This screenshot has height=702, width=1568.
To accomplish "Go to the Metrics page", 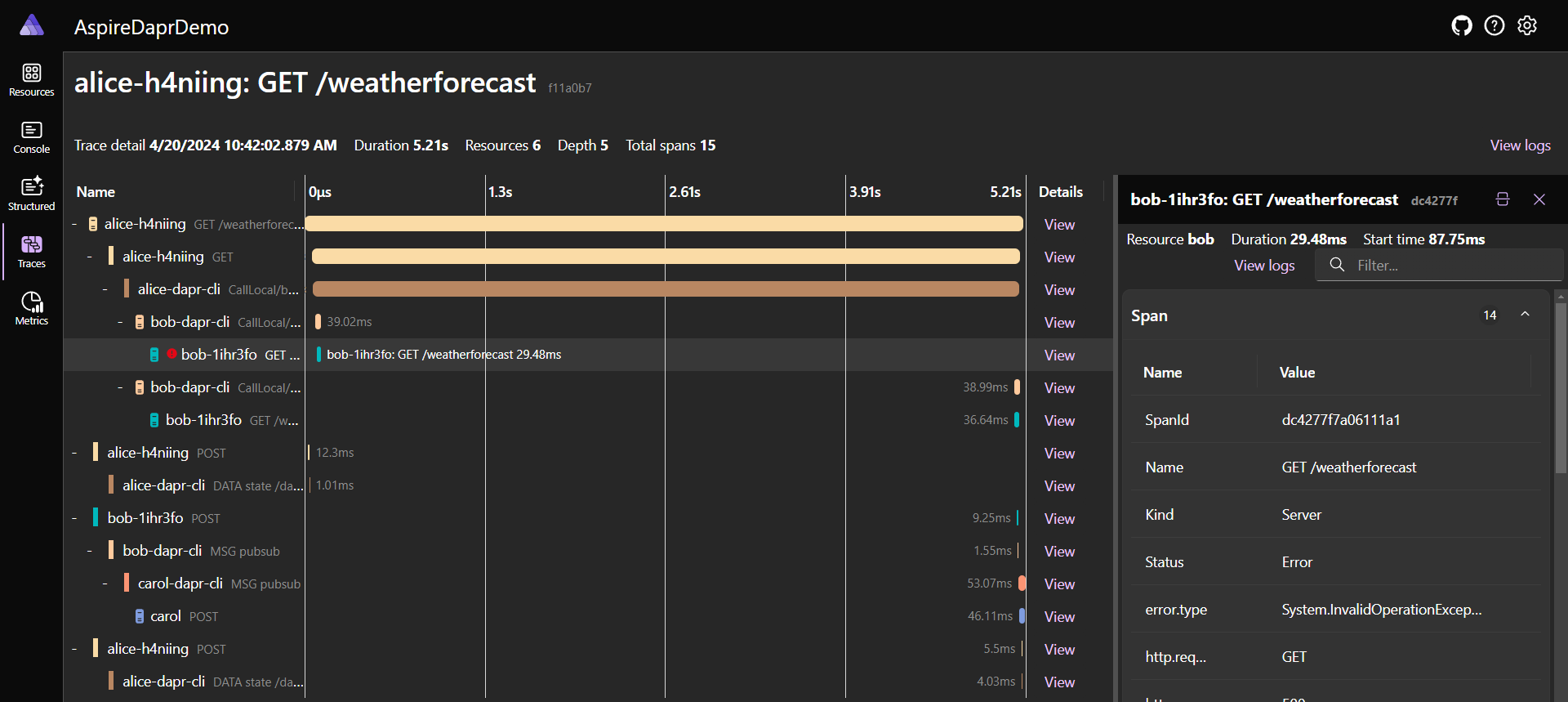I will click(32, 309).
